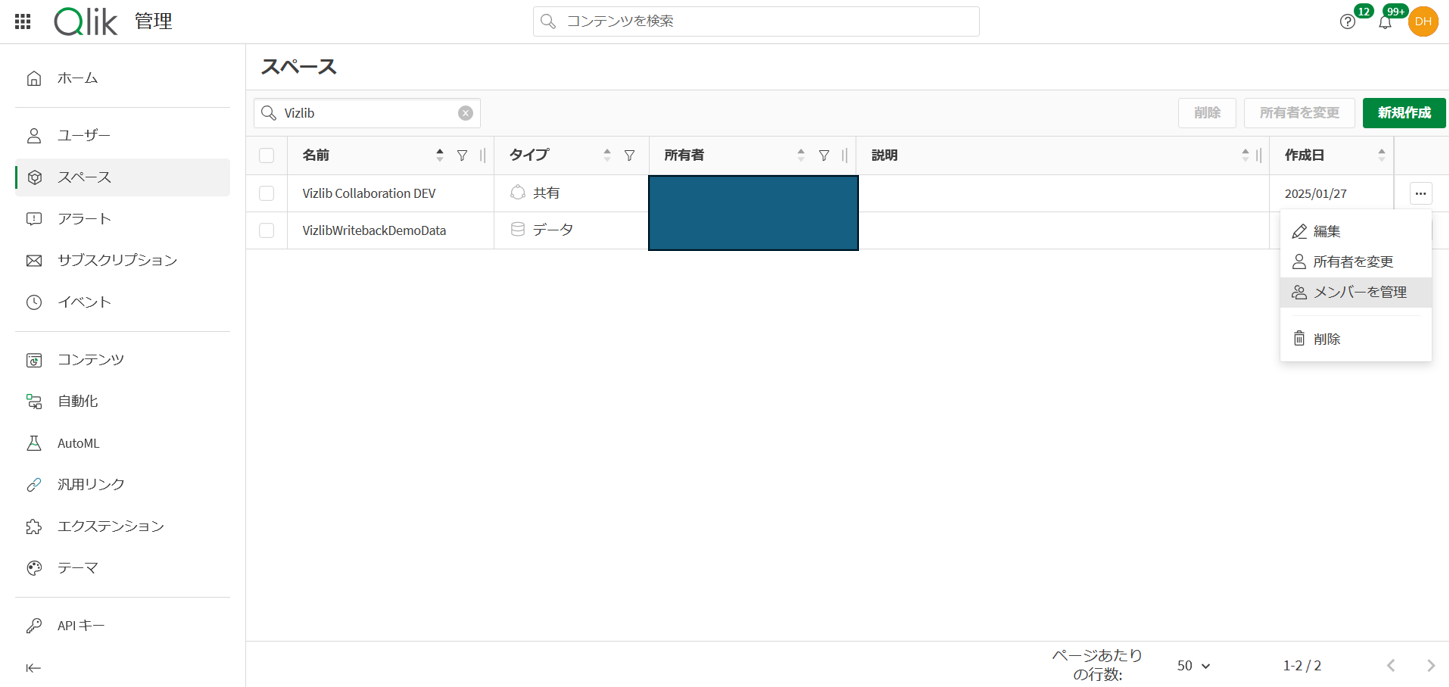Open サブスクリプション section
The width and height of the screenshot is (1449, 687).
point(122,260)
